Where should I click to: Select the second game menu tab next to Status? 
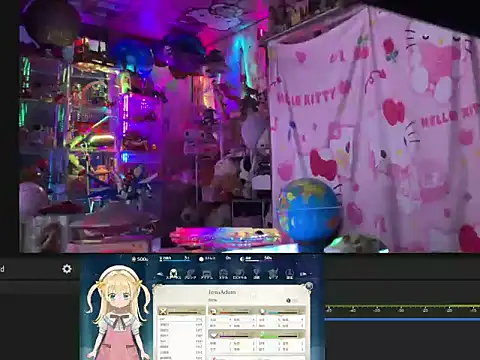190,274
